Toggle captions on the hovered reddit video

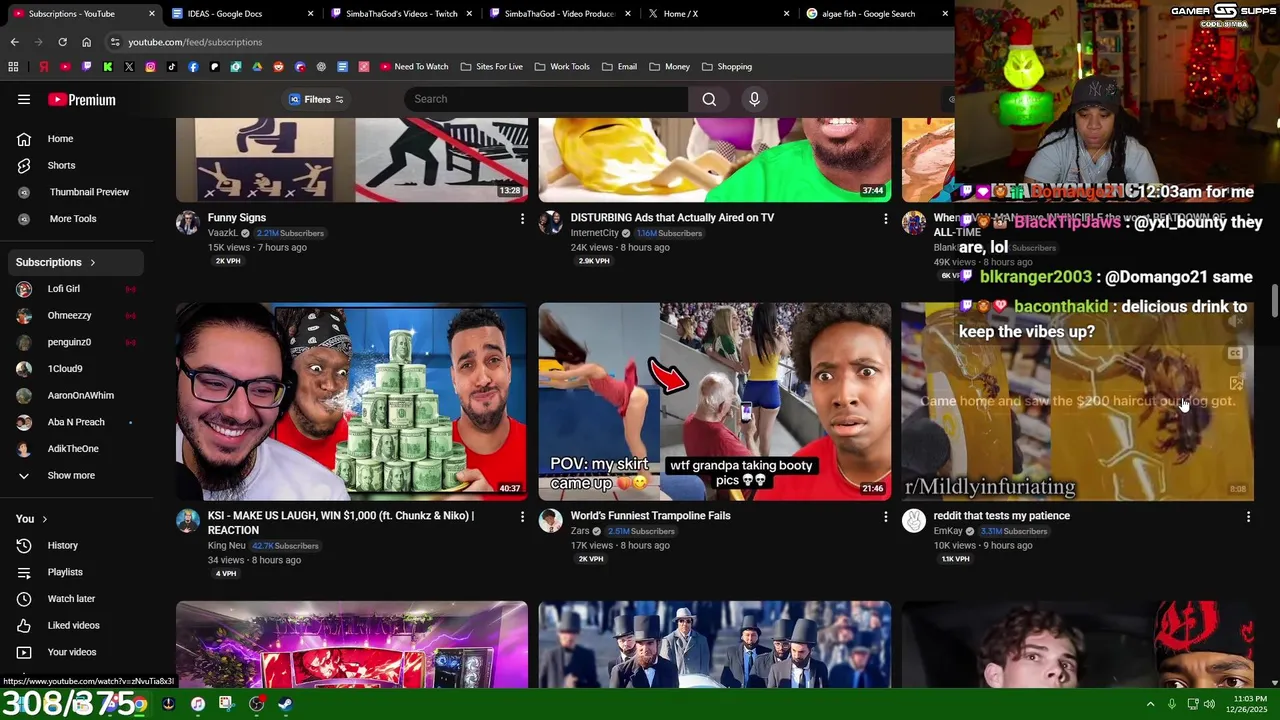coord(1236,353)
